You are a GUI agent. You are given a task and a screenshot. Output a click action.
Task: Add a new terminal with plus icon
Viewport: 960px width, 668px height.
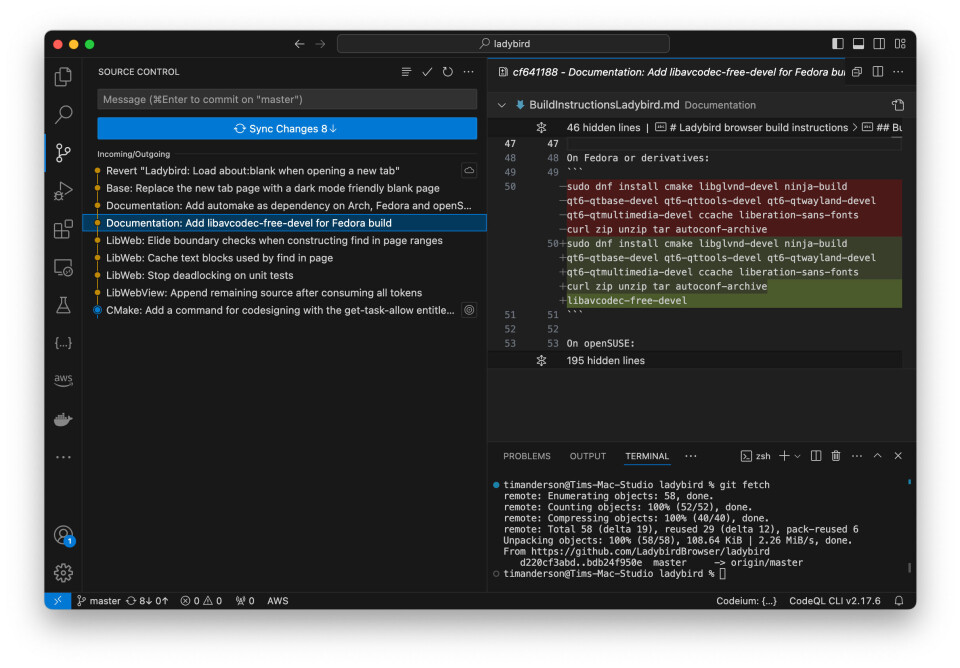coord(784,456)
